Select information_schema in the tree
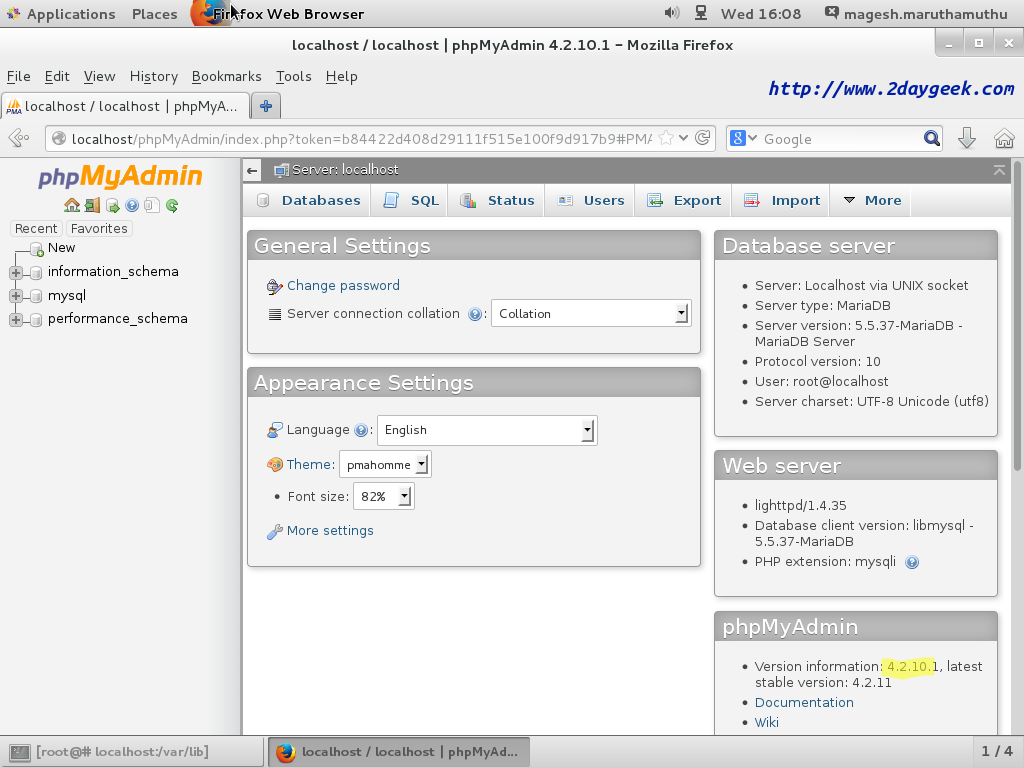Viewport: 1024px width, 768px height. 113,272
